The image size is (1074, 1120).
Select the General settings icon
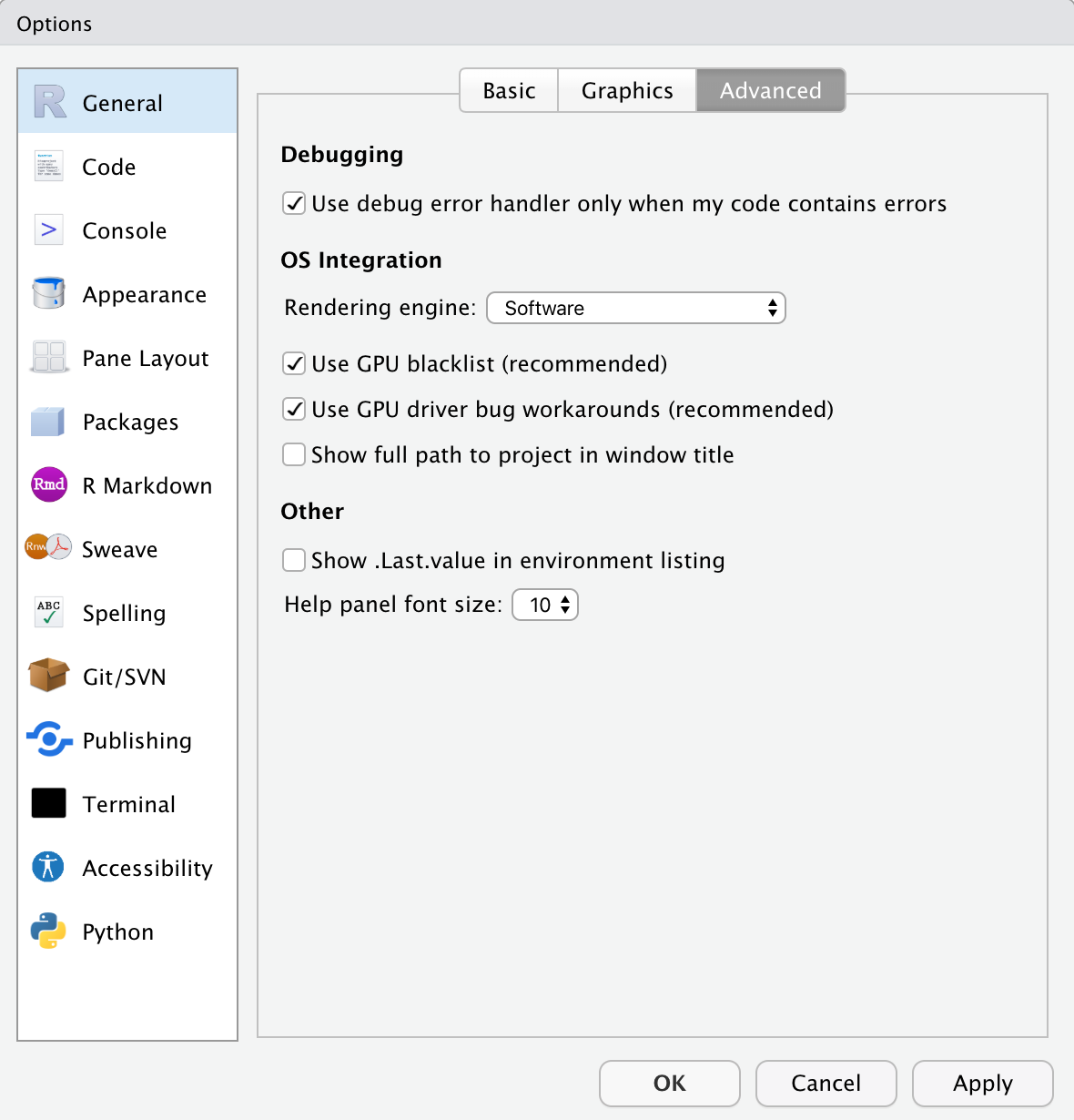[x=47, y=100]
